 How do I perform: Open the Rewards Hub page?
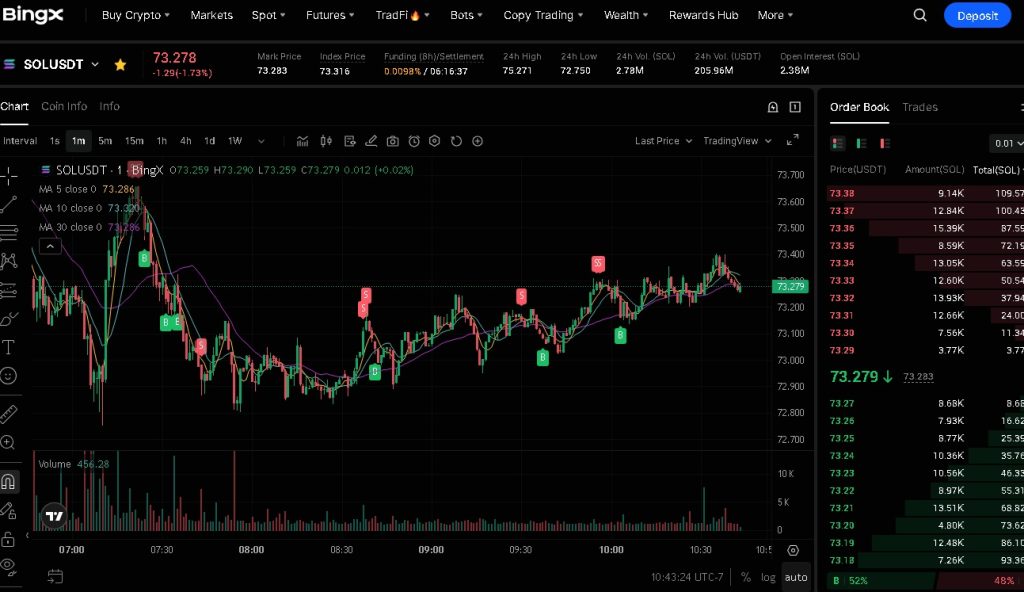pos(703,15)
